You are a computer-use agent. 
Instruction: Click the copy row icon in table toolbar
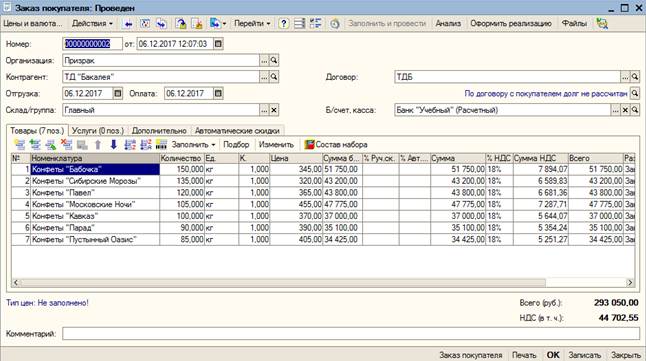pos(35,145)
